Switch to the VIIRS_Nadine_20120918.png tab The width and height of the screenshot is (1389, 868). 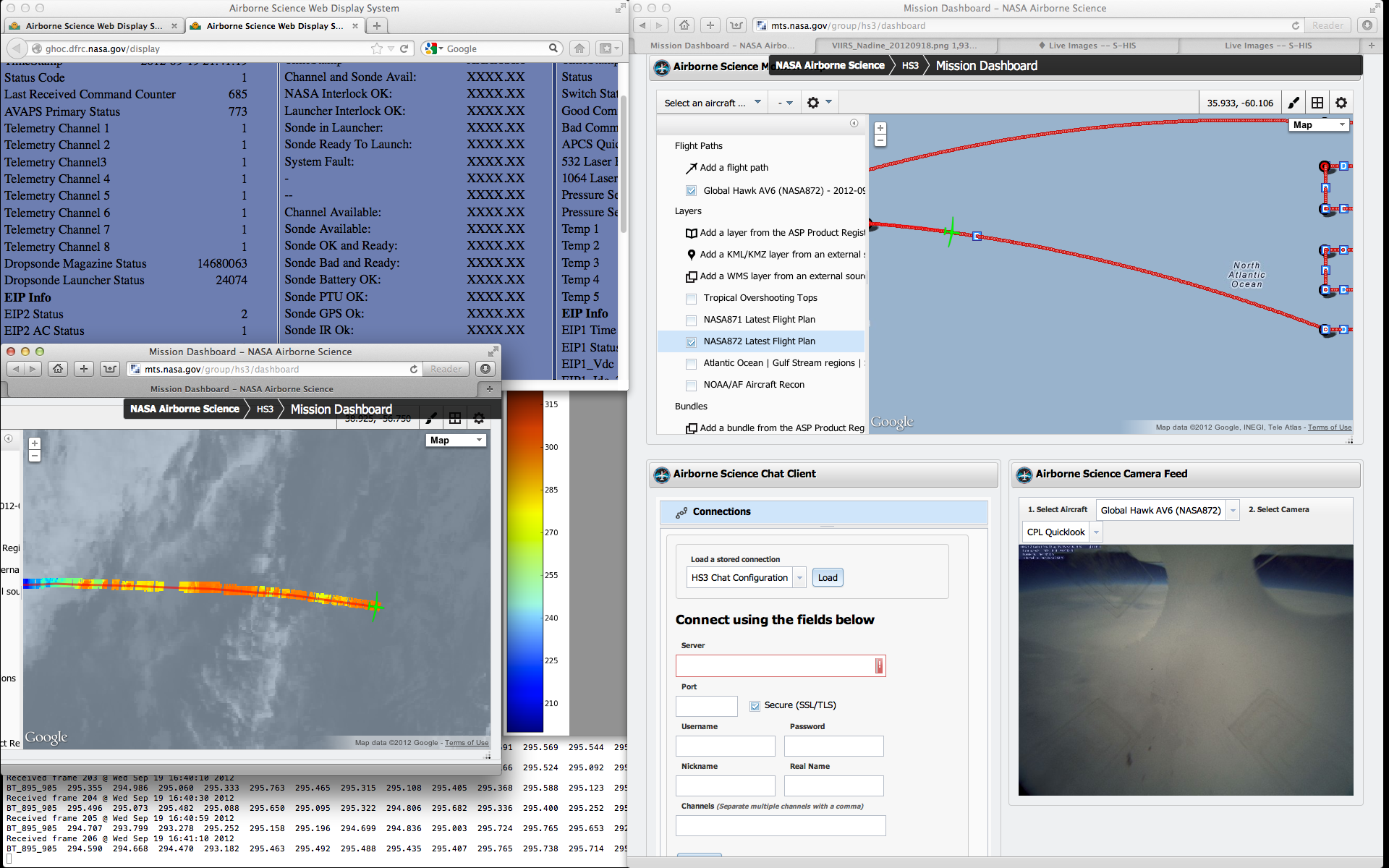(x=904, y=46)
